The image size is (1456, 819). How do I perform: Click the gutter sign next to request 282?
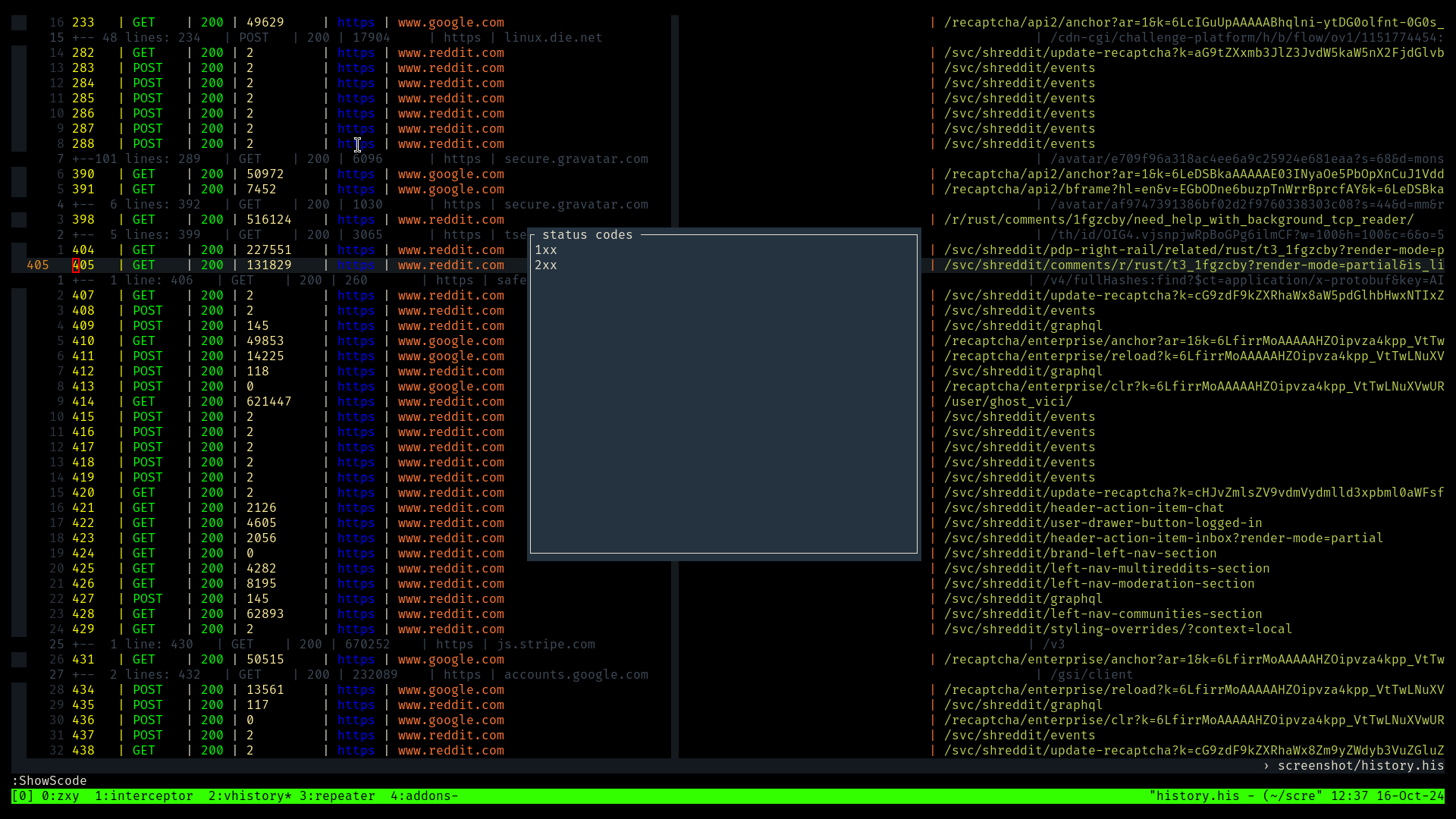coord(18,52)
